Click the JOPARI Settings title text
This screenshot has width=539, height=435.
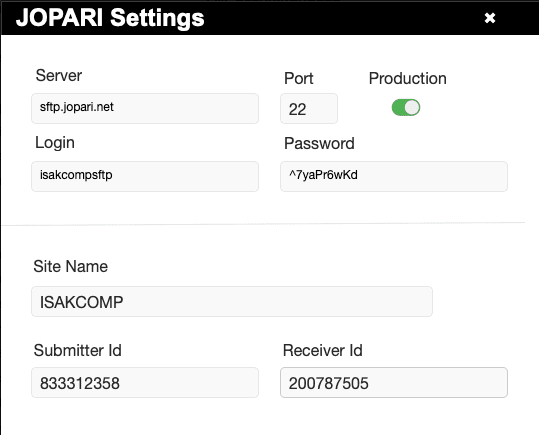click(x=110, y=18)
